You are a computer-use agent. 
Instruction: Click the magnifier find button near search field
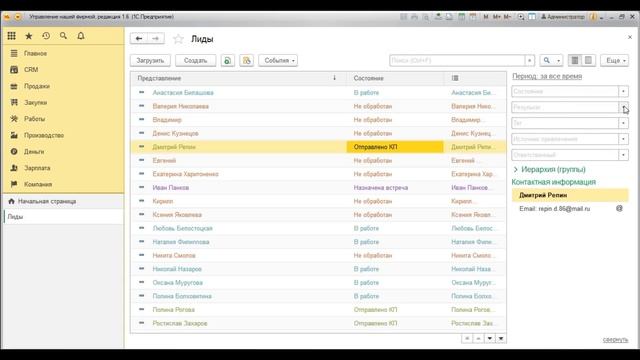pyautogui.click(x=547, y=60)
